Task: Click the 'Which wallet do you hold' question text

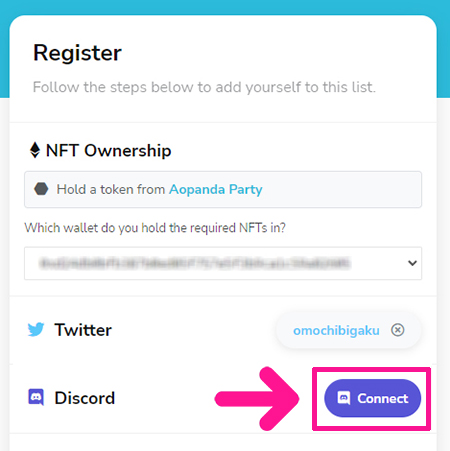Action: click(x=155, y=228)
